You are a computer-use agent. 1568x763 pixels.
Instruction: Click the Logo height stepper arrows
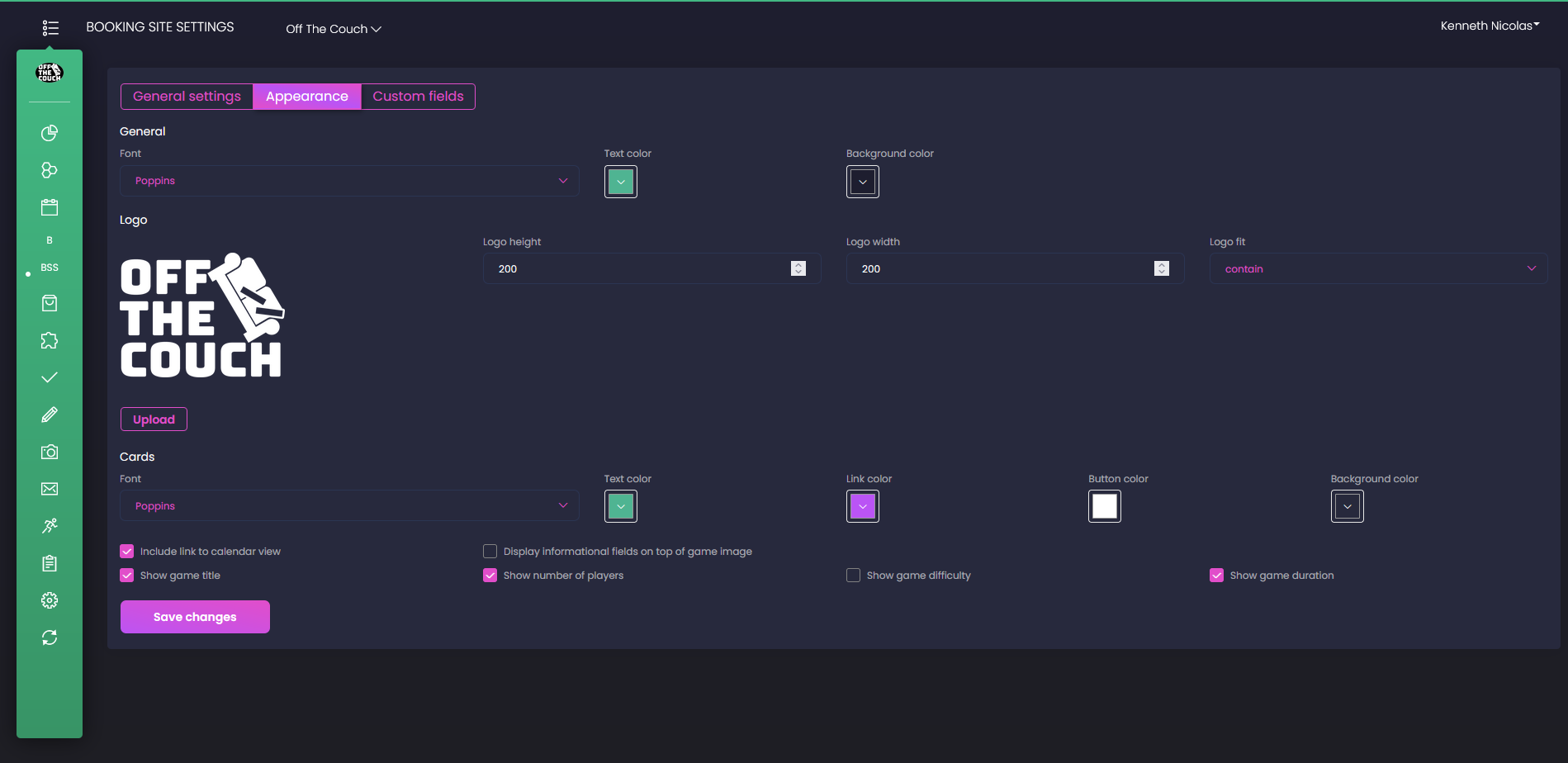pos(798,268)
